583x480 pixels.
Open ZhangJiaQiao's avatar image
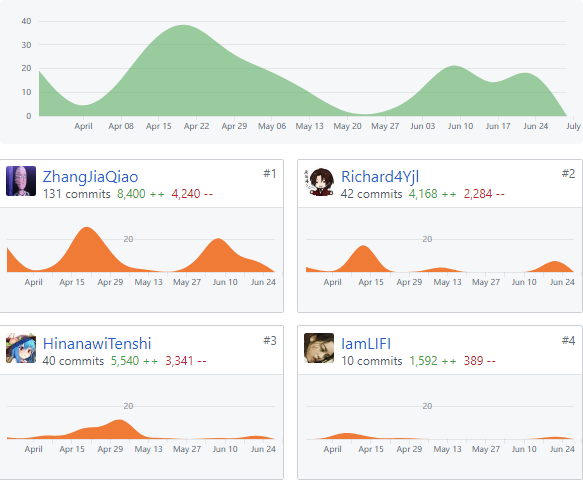pos(21,181)
